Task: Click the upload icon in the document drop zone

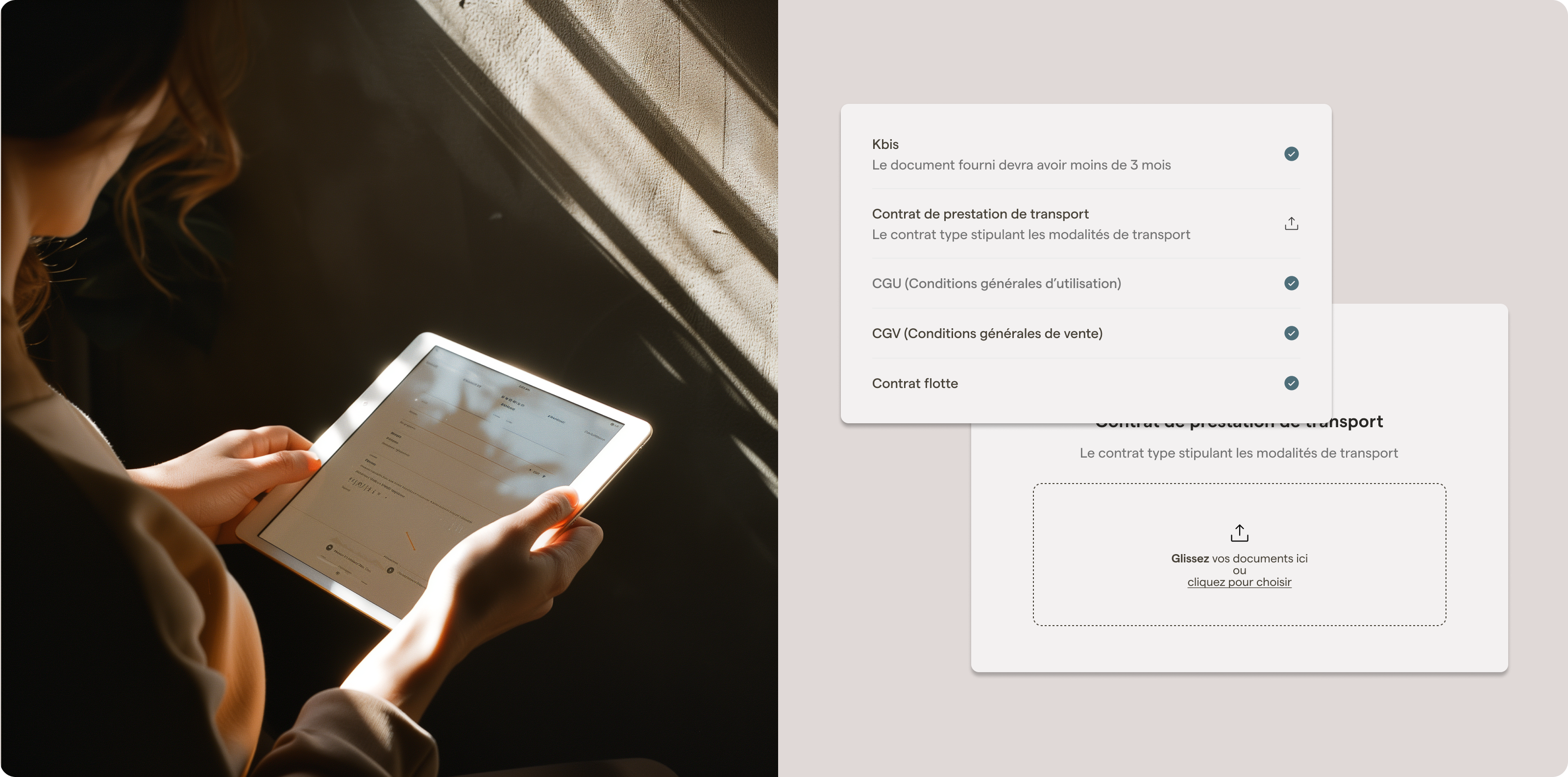Action: (x=1238, y=531)
